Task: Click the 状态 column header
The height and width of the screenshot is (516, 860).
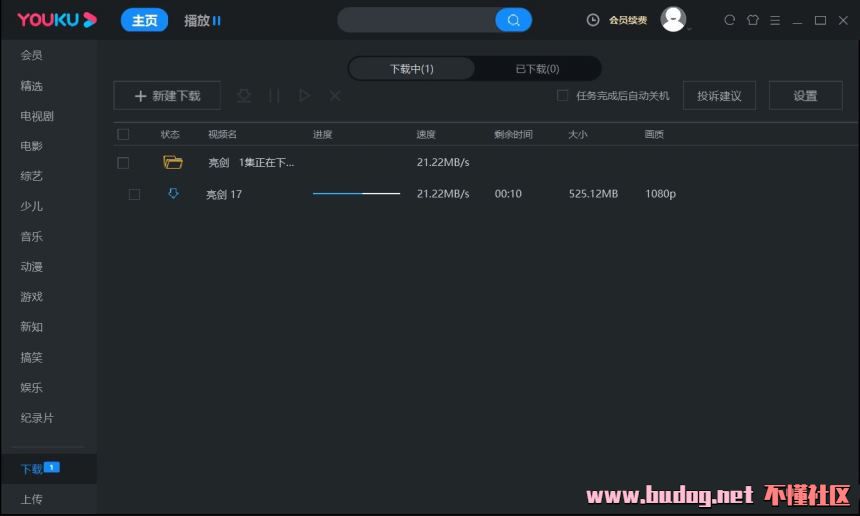Action: [x=170, y=134]
